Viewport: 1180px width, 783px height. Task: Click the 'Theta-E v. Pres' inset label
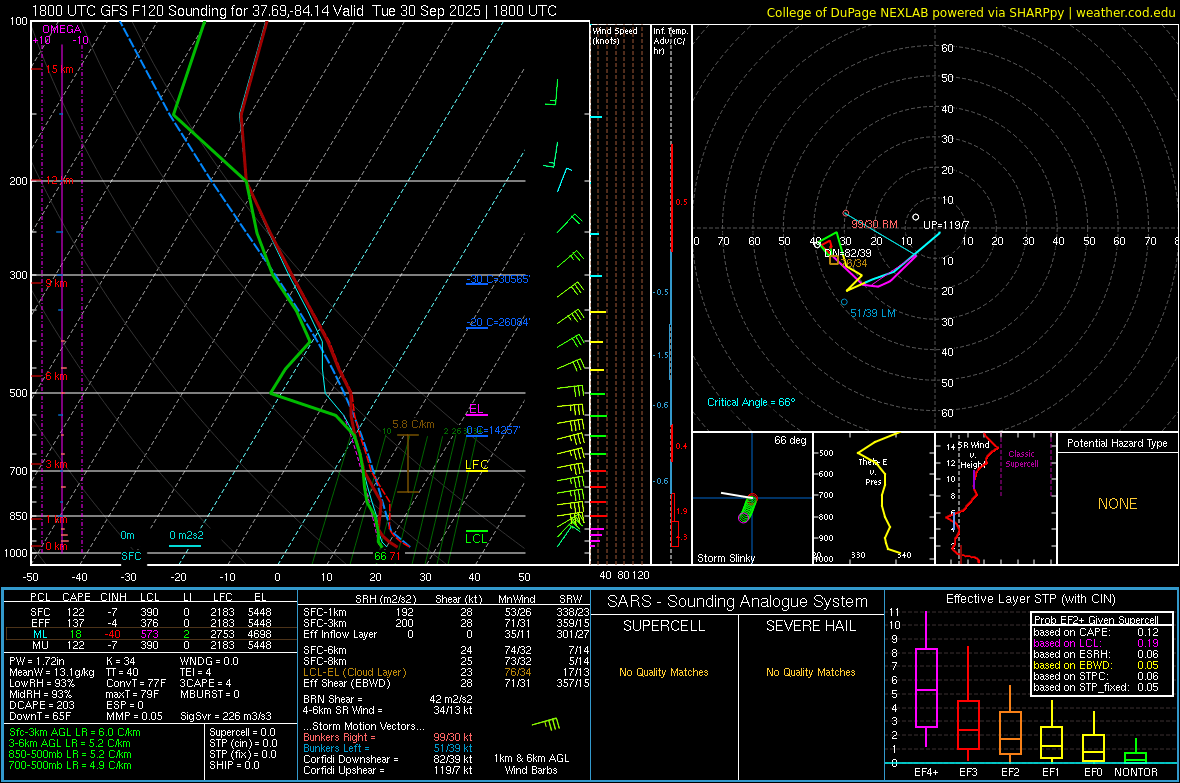(873, 472)
